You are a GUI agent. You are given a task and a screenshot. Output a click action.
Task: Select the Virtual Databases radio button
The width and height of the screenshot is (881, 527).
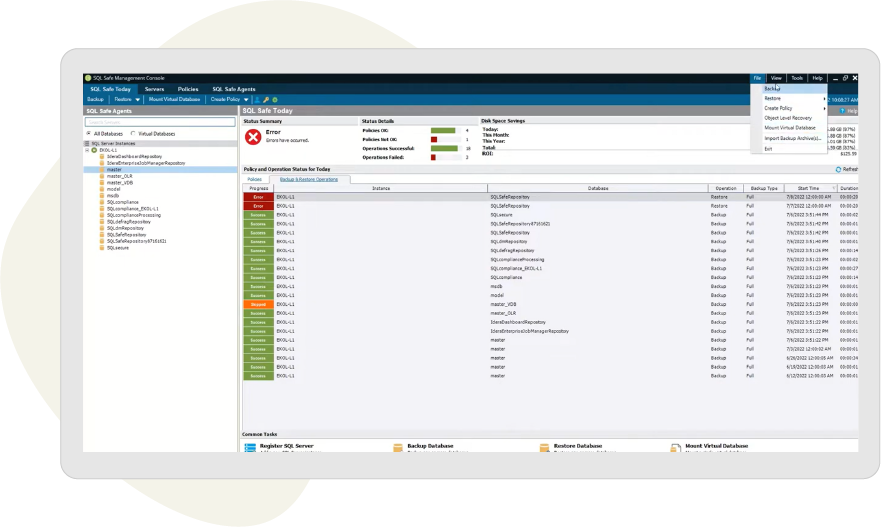tap(133, 133)
